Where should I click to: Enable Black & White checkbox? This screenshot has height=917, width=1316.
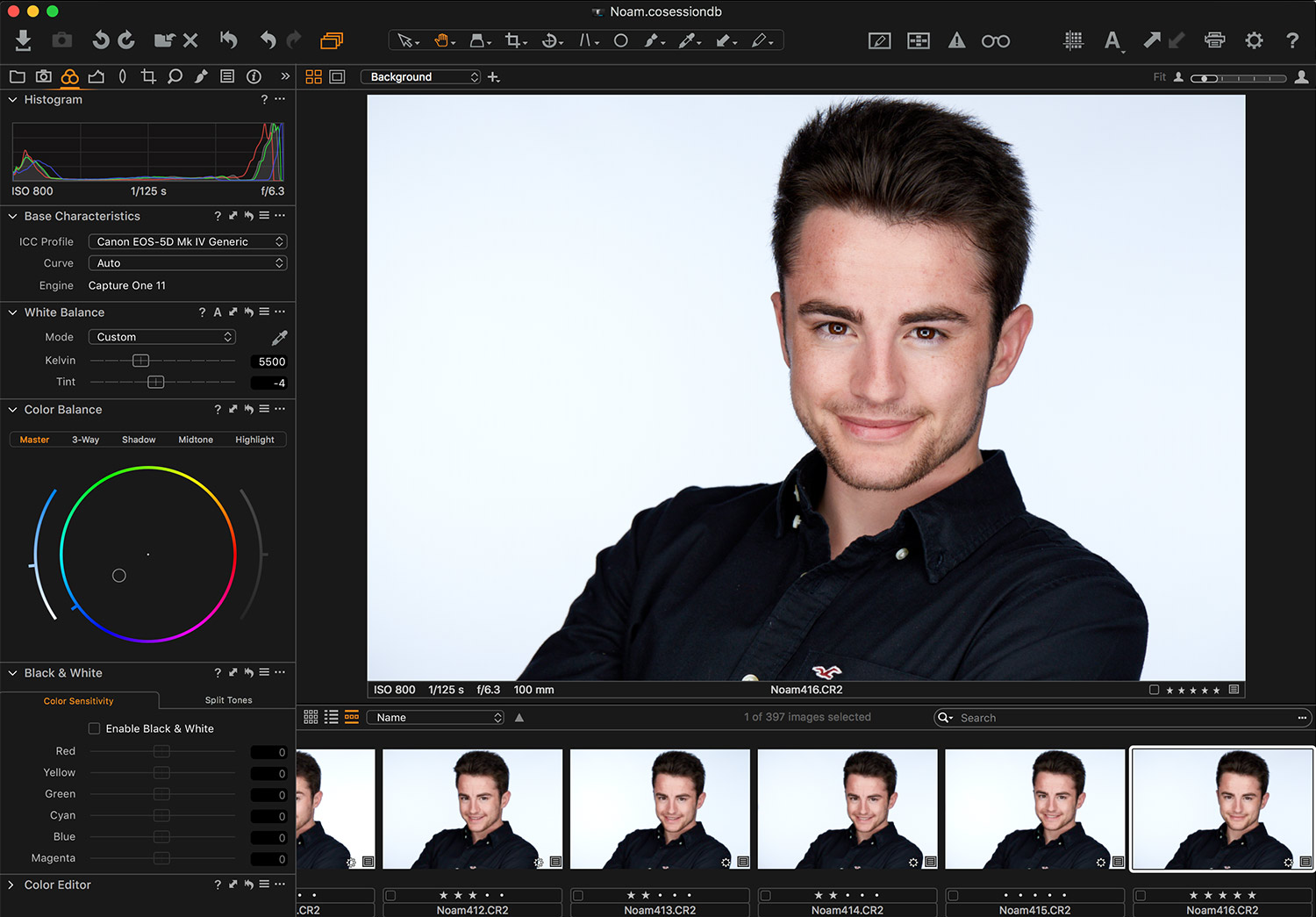(x=94, y=728)
